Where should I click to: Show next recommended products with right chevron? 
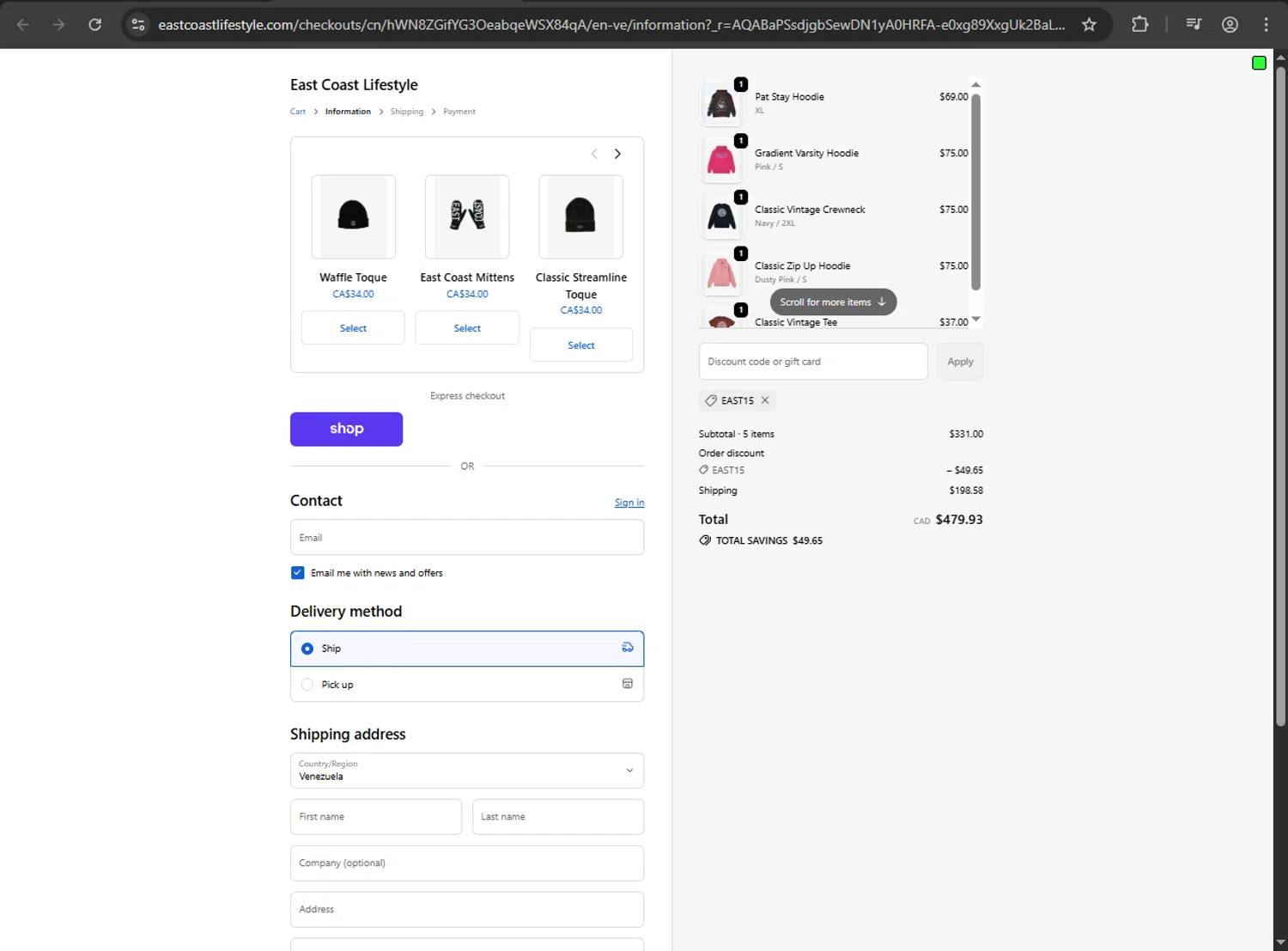[617, 154]
